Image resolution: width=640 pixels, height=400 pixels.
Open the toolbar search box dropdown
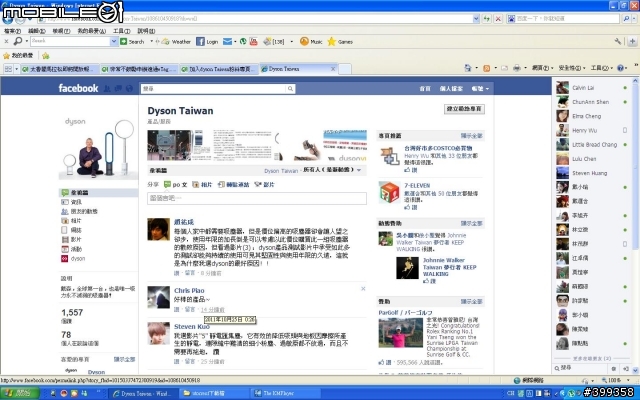coord(114,41)
